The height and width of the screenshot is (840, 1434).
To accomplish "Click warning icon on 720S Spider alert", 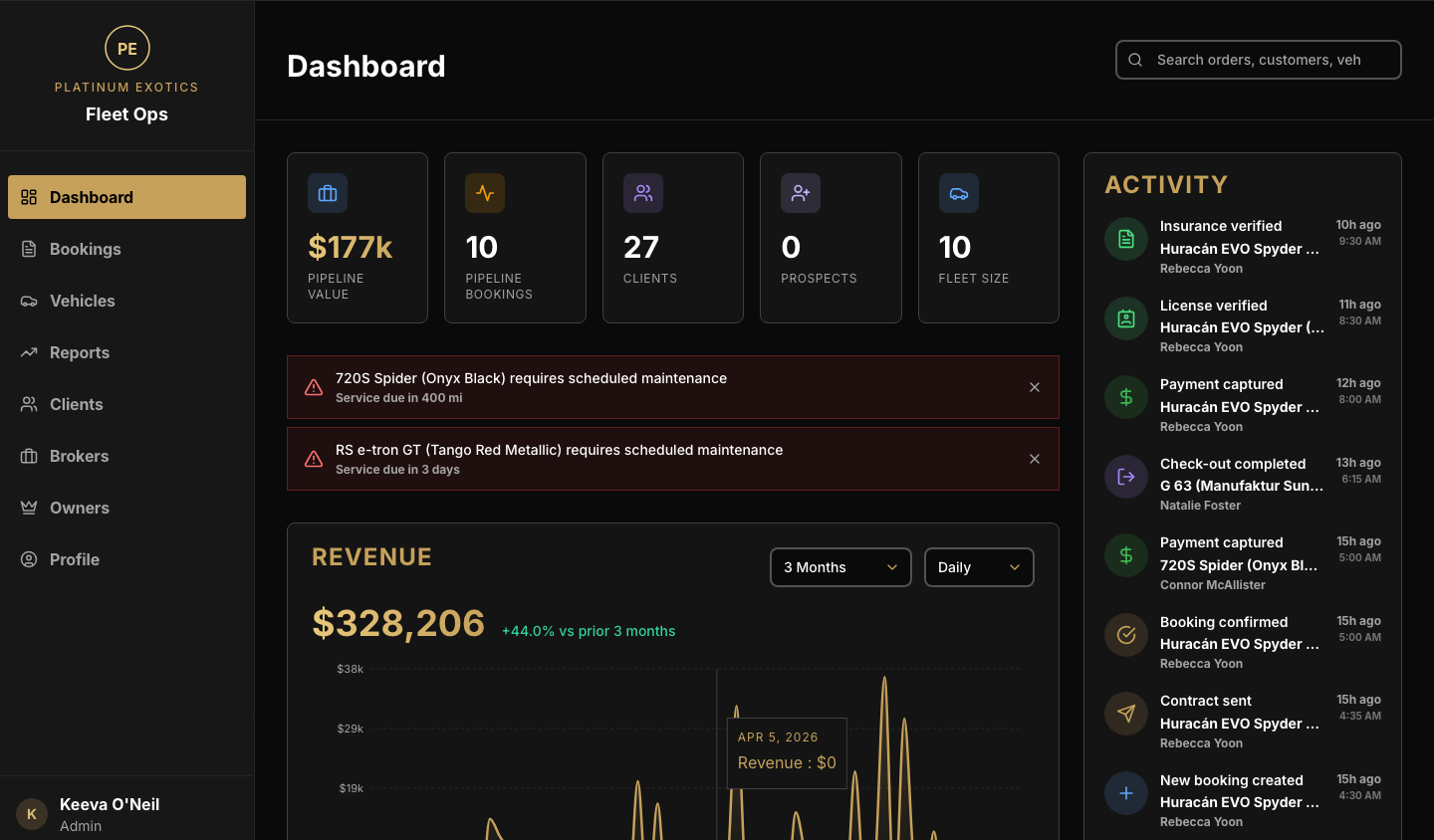I will pyautogui.click(x=314, y=387).
